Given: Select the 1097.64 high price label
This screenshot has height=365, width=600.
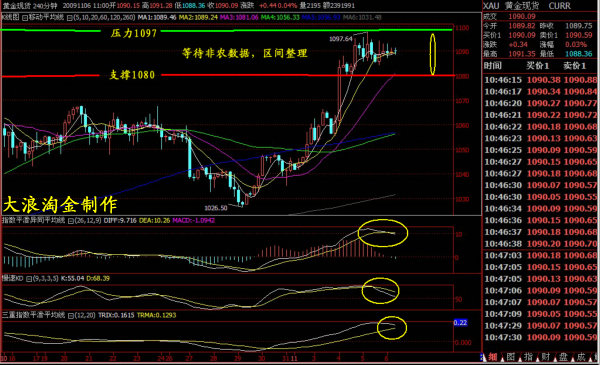Looking at the screenshot, I should pos(341,39).
